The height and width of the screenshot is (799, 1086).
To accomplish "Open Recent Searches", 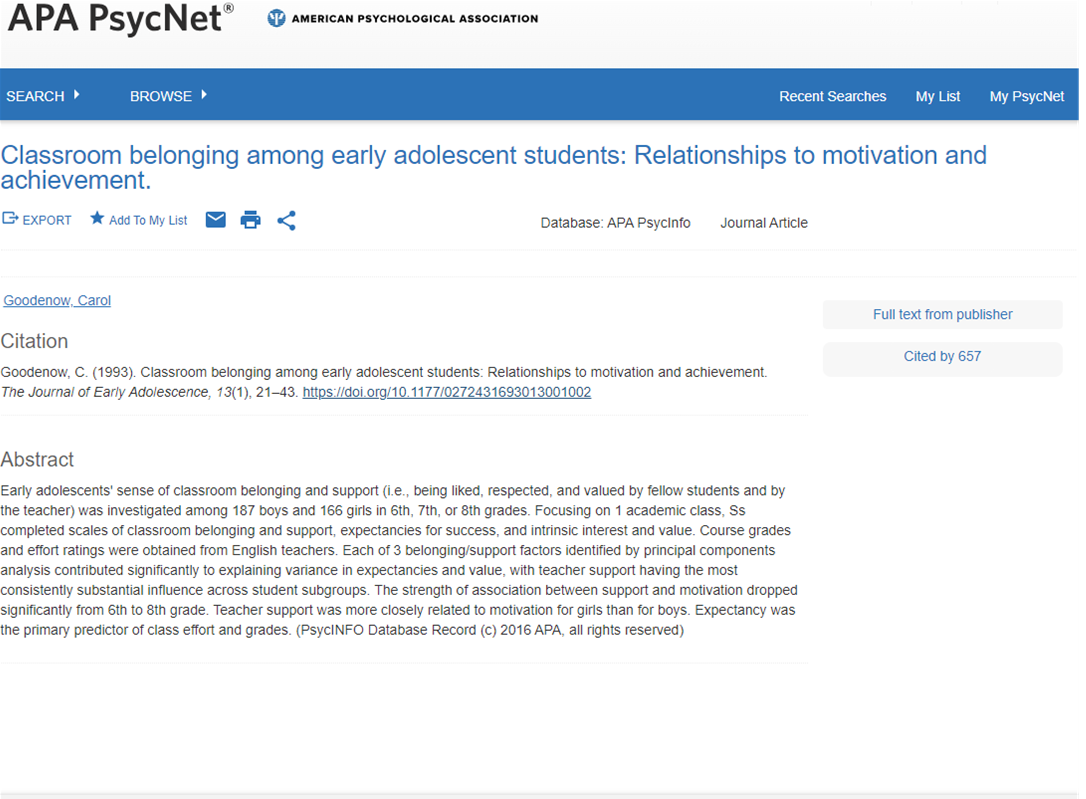I will point(832,96).
